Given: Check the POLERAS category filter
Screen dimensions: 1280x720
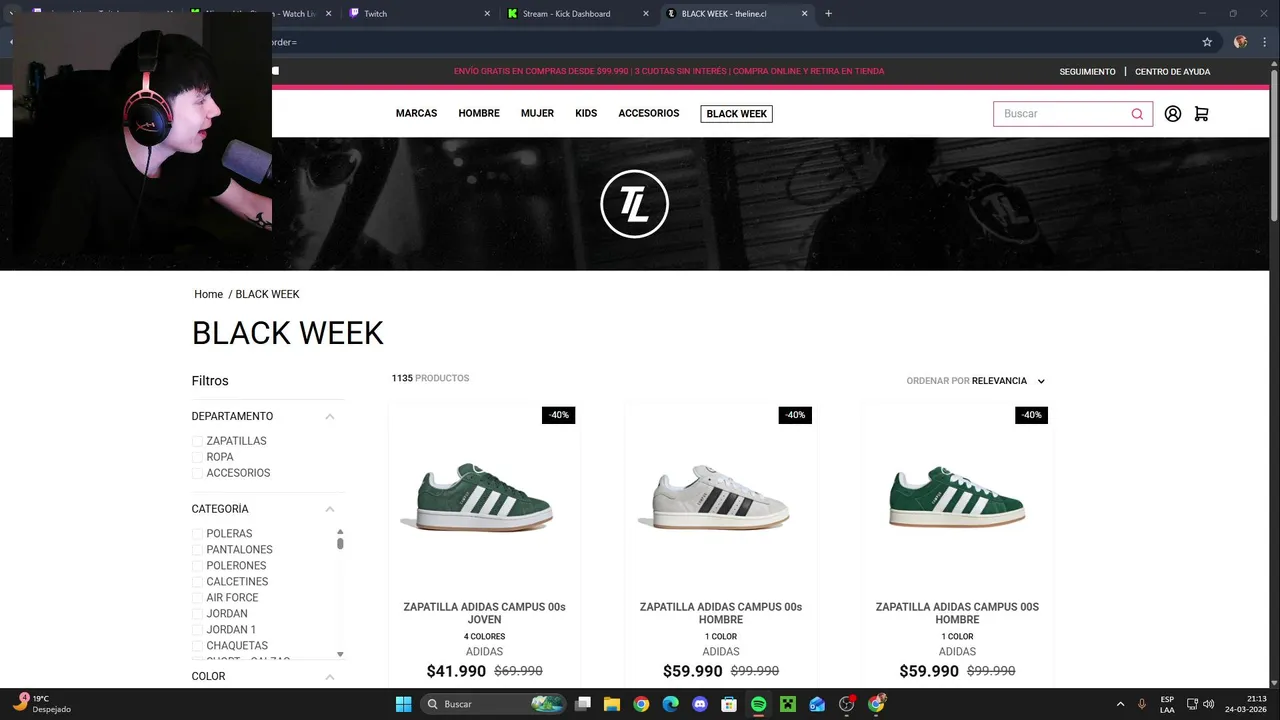Looking at the screenshot, I should click(x=198, y=534).
